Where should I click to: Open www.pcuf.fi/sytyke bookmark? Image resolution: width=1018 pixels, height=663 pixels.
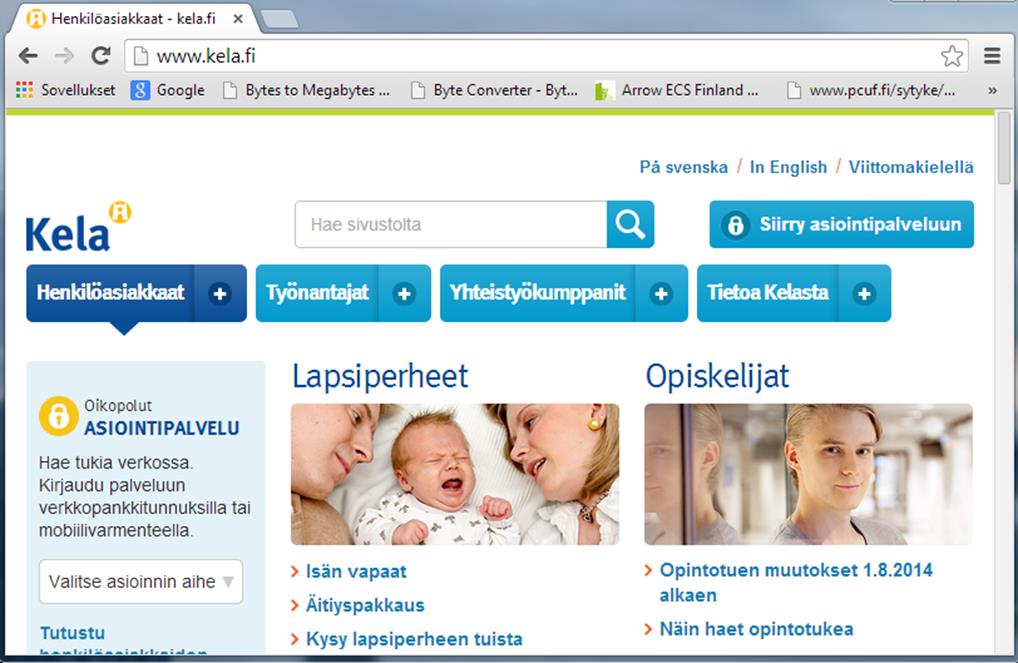tap(871, 90)
